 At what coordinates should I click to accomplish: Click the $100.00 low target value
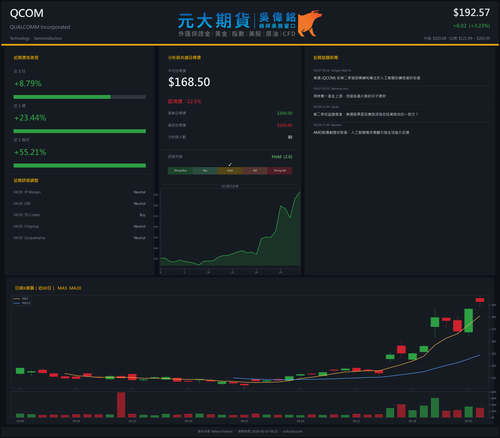(285, 125)
